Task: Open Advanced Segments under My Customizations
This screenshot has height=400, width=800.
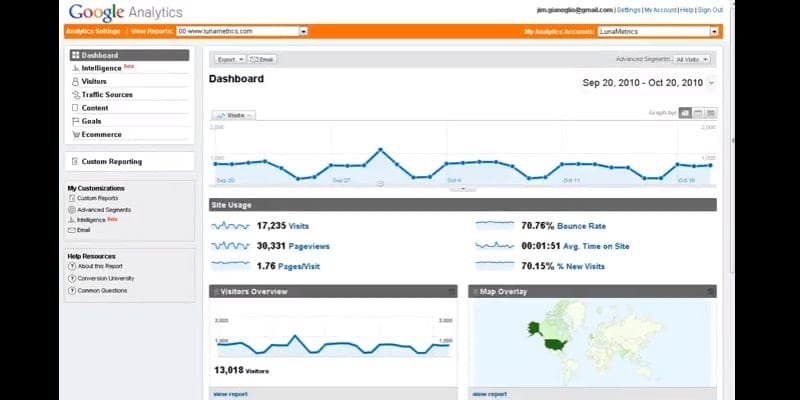Action: coord(104,210)
